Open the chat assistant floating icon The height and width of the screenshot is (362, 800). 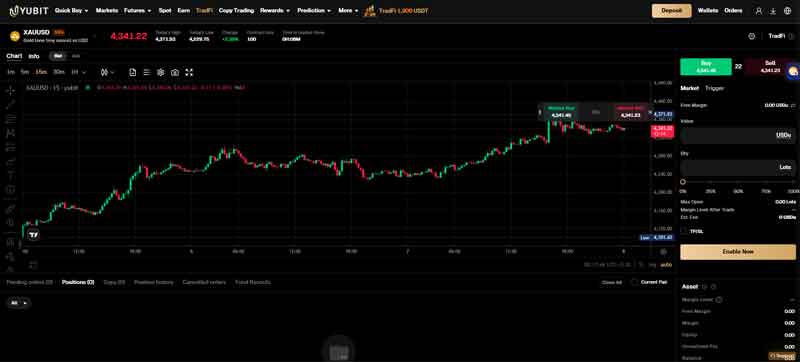[793, 71]
